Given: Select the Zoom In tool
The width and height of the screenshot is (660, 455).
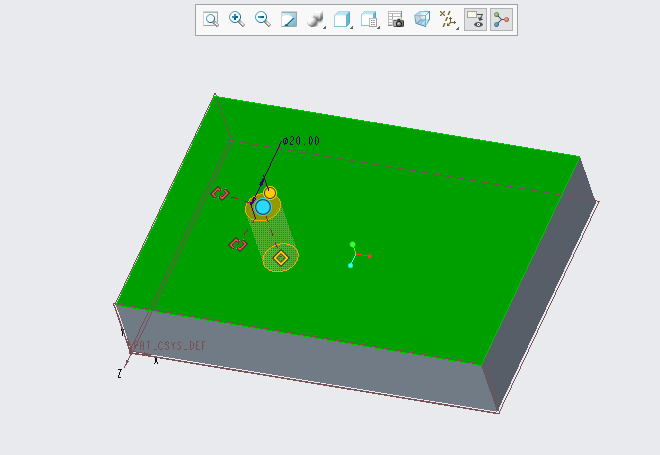Looking at the screenshot, I should [237, 19].
